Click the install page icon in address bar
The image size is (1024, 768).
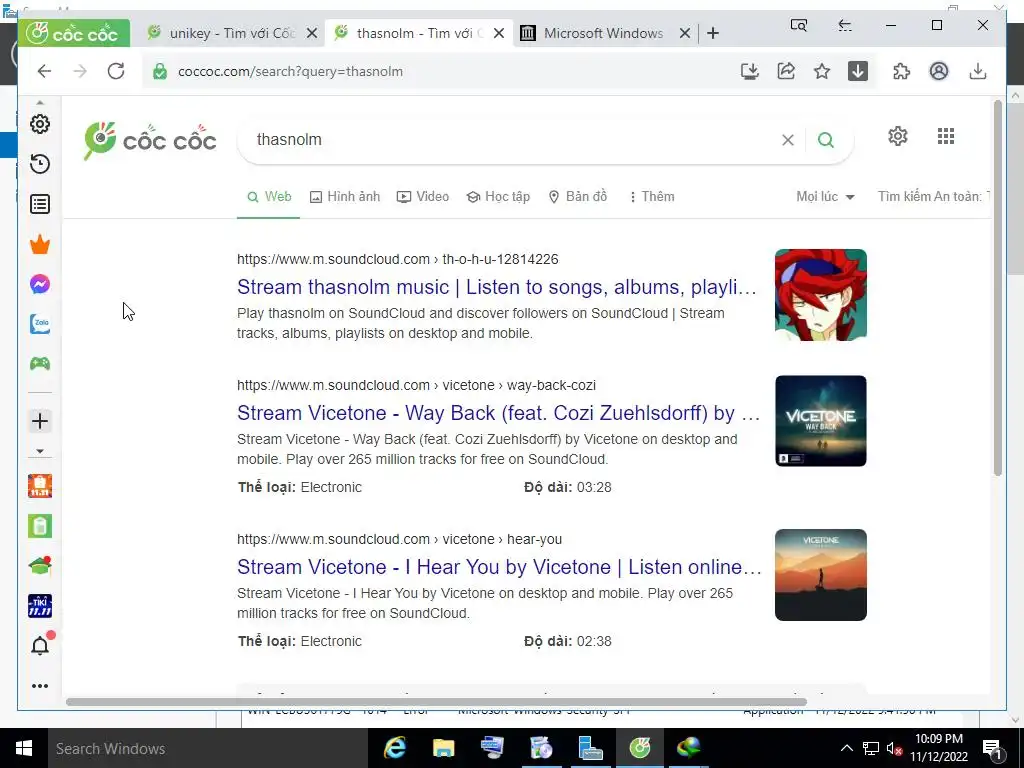(750, 71)
